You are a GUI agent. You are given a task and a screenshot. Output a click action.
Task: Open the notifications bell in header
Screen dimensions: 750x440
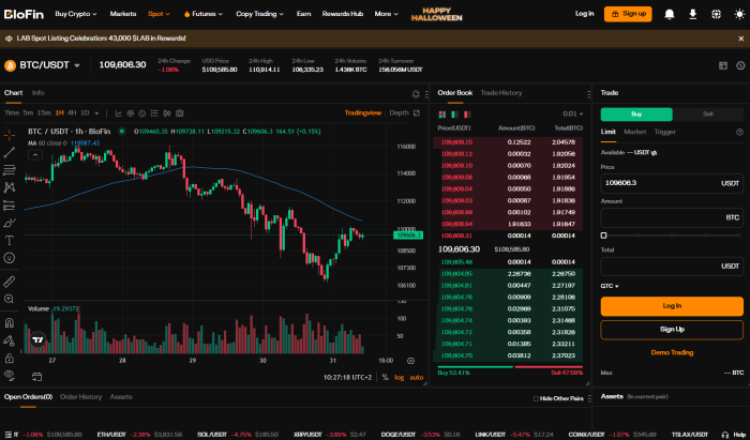click(x=669, y=14)
